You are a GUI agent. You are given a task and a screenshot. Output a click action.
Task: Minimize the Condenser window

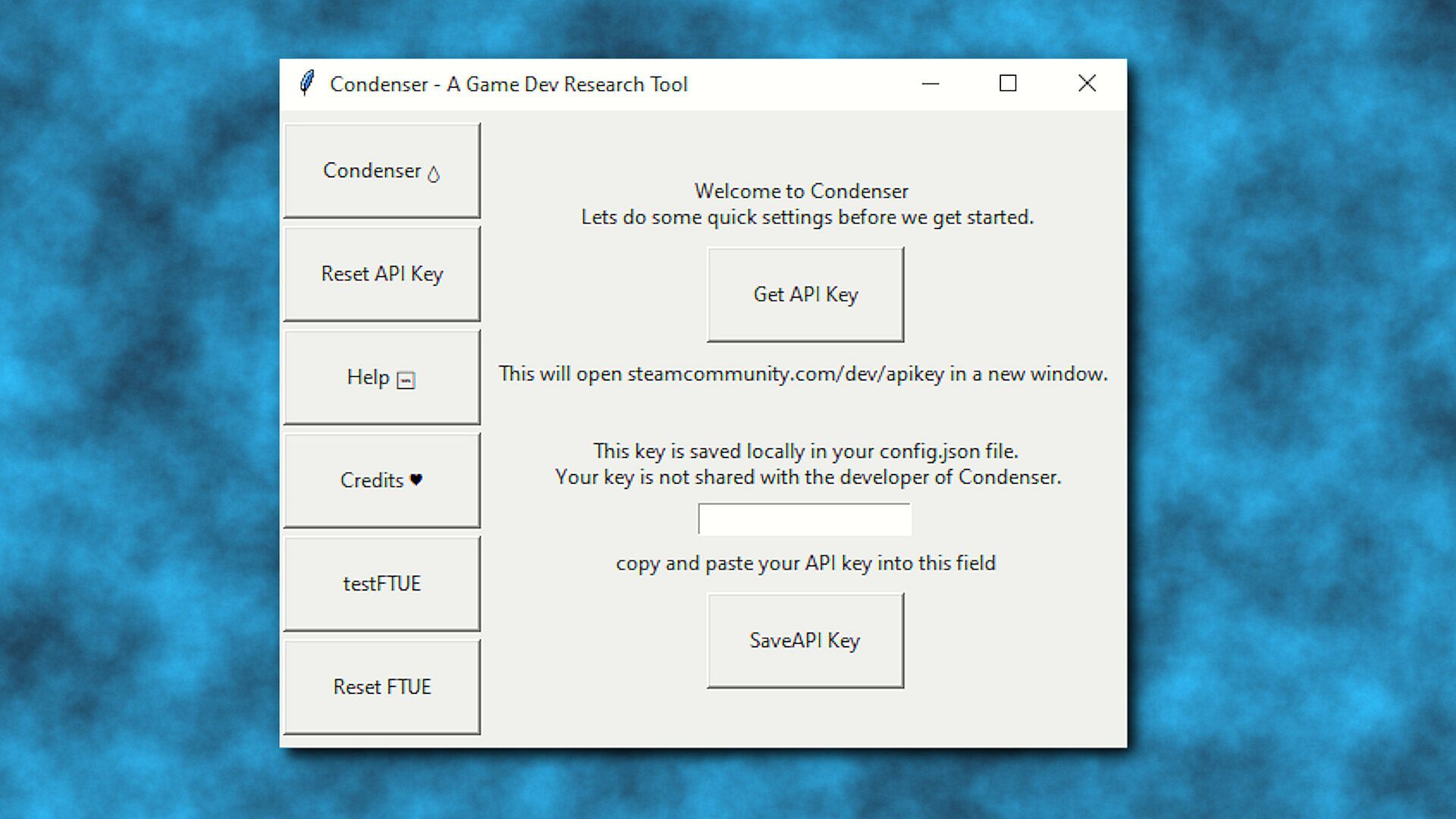pos(930,83)
